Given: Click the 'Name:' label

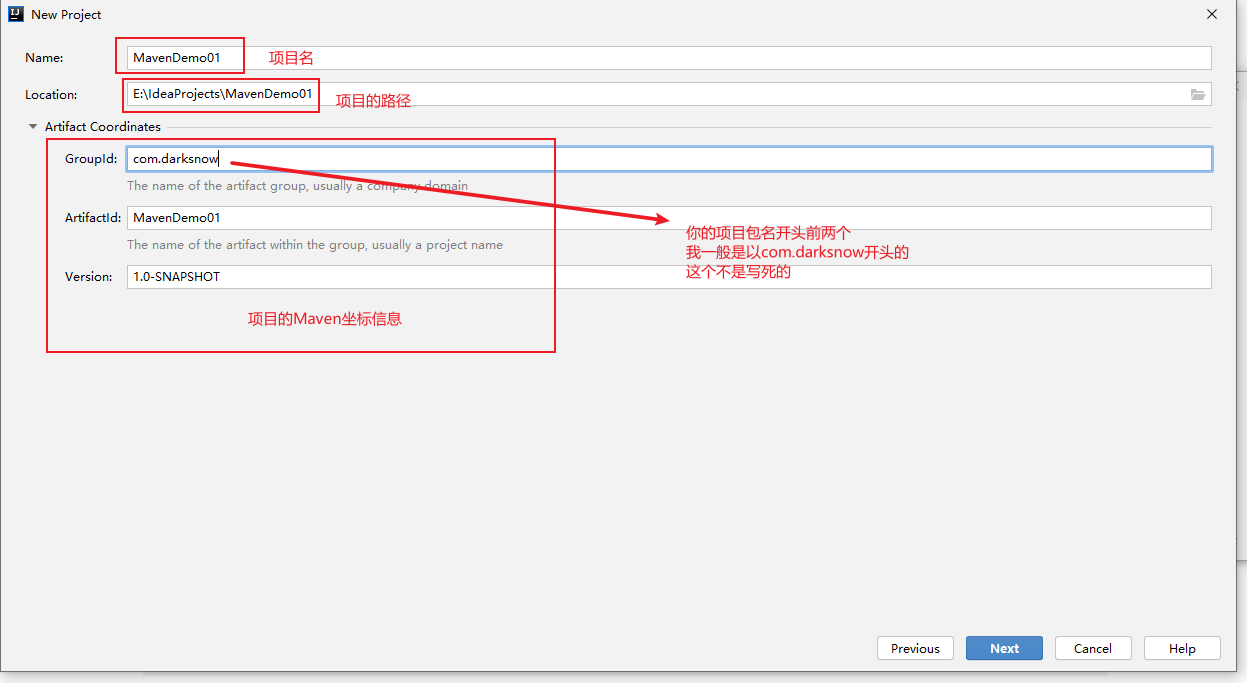Looking at the screenshot, I should pyautogui.click(x=44, y=58).
